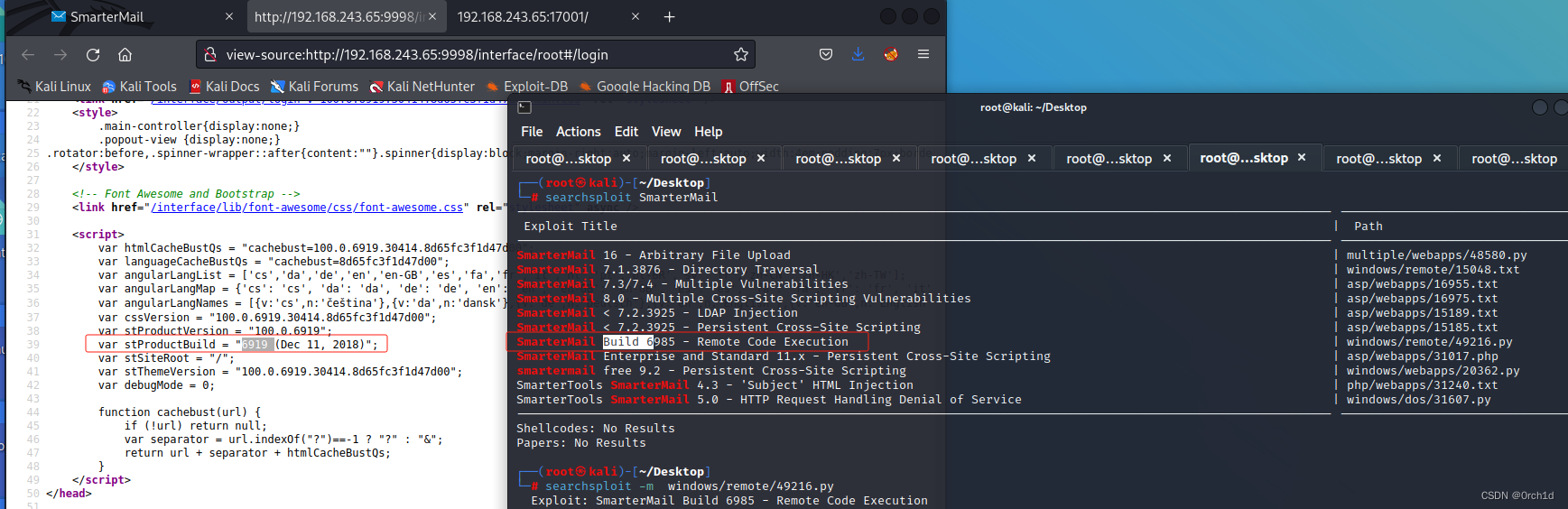Close the active bold root@...sktop terminal tab
The height and width of the screenshot is (509, 1568).
click(x=1302, y=157)
